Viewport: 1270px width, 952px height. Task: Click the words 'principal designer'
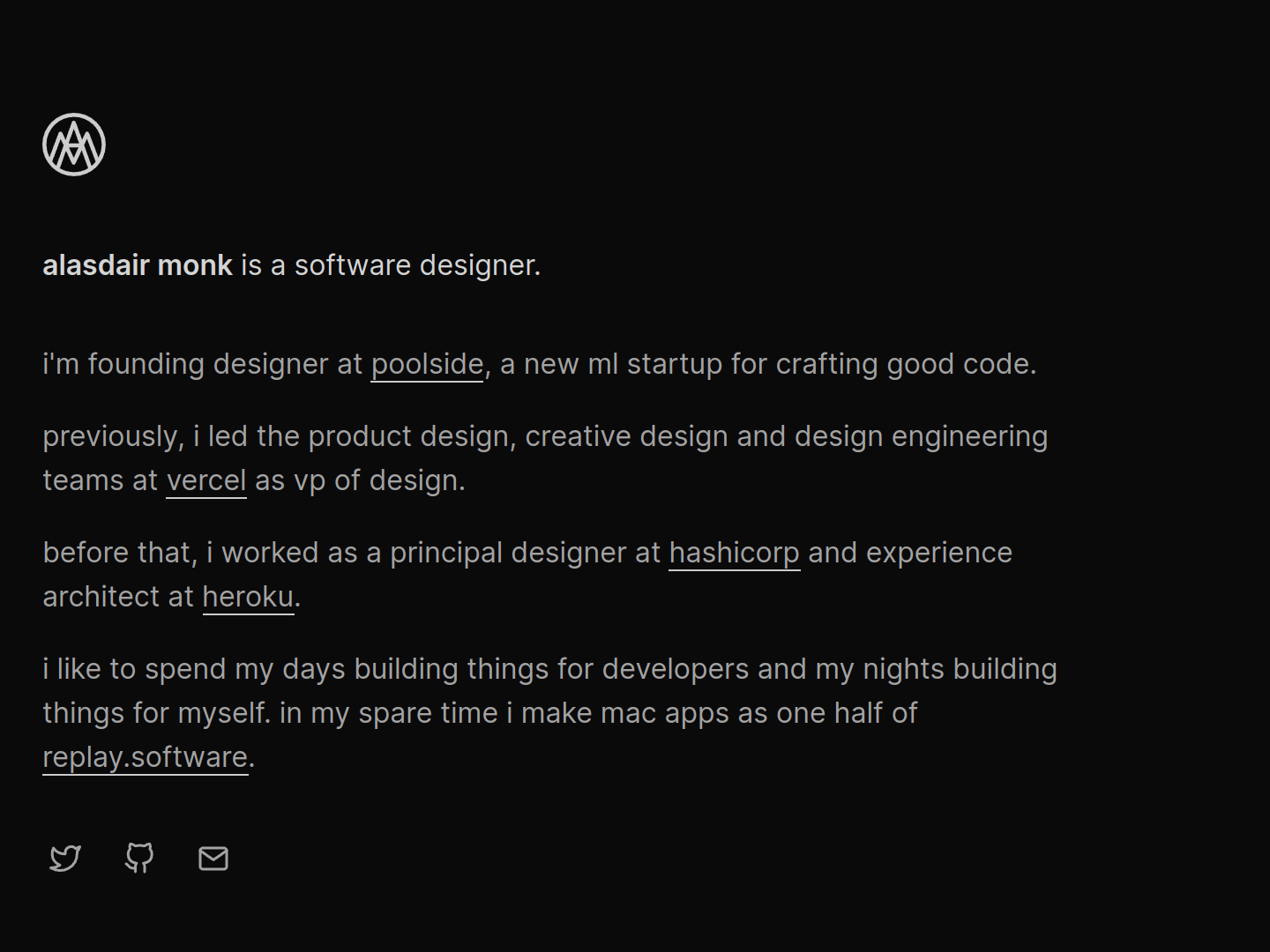(x=524, y=553)
